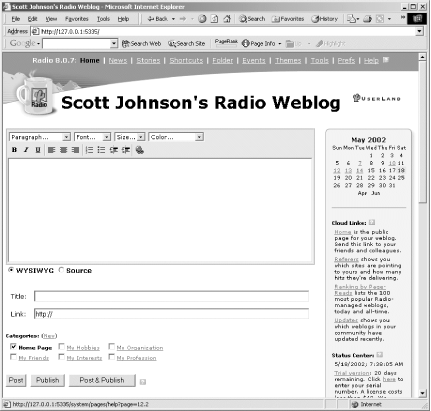Increase indent in the editor
This screenshot has width=431, height=411.
[x=126, y=150]
